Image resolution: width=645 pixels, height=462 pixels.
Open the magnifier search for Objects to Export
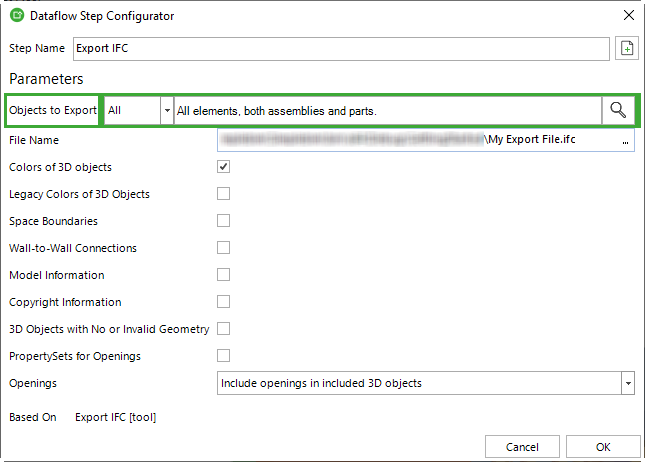[618, 110]
